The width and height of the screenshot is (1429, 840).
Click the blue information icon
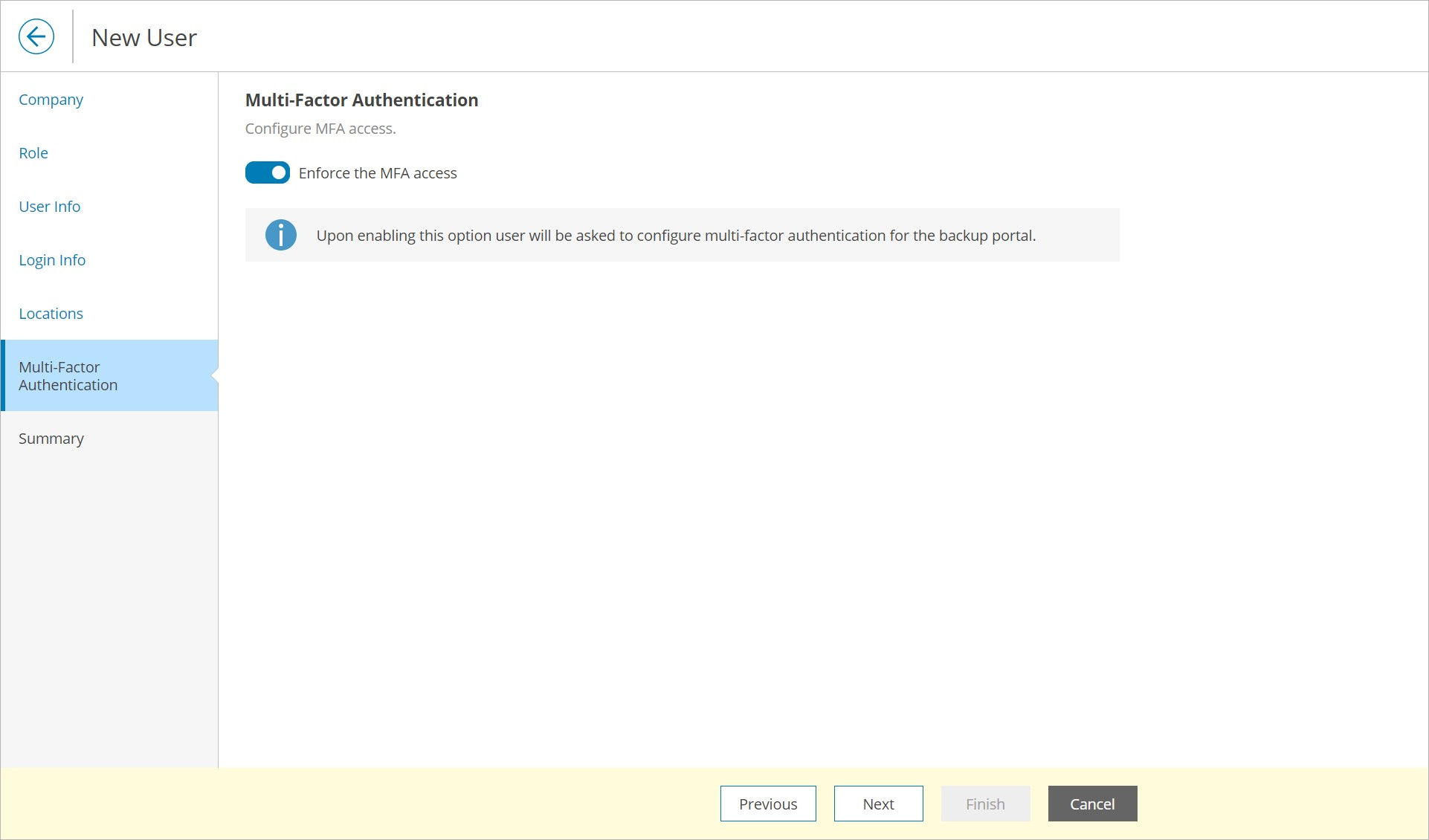(280, 235)
